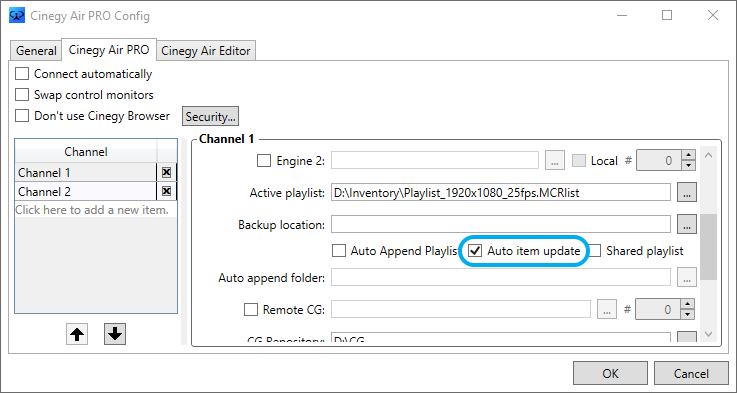737x393 pixels.
Task: Enable Connect automatically checkbox
Action: [x=22, y=74]
